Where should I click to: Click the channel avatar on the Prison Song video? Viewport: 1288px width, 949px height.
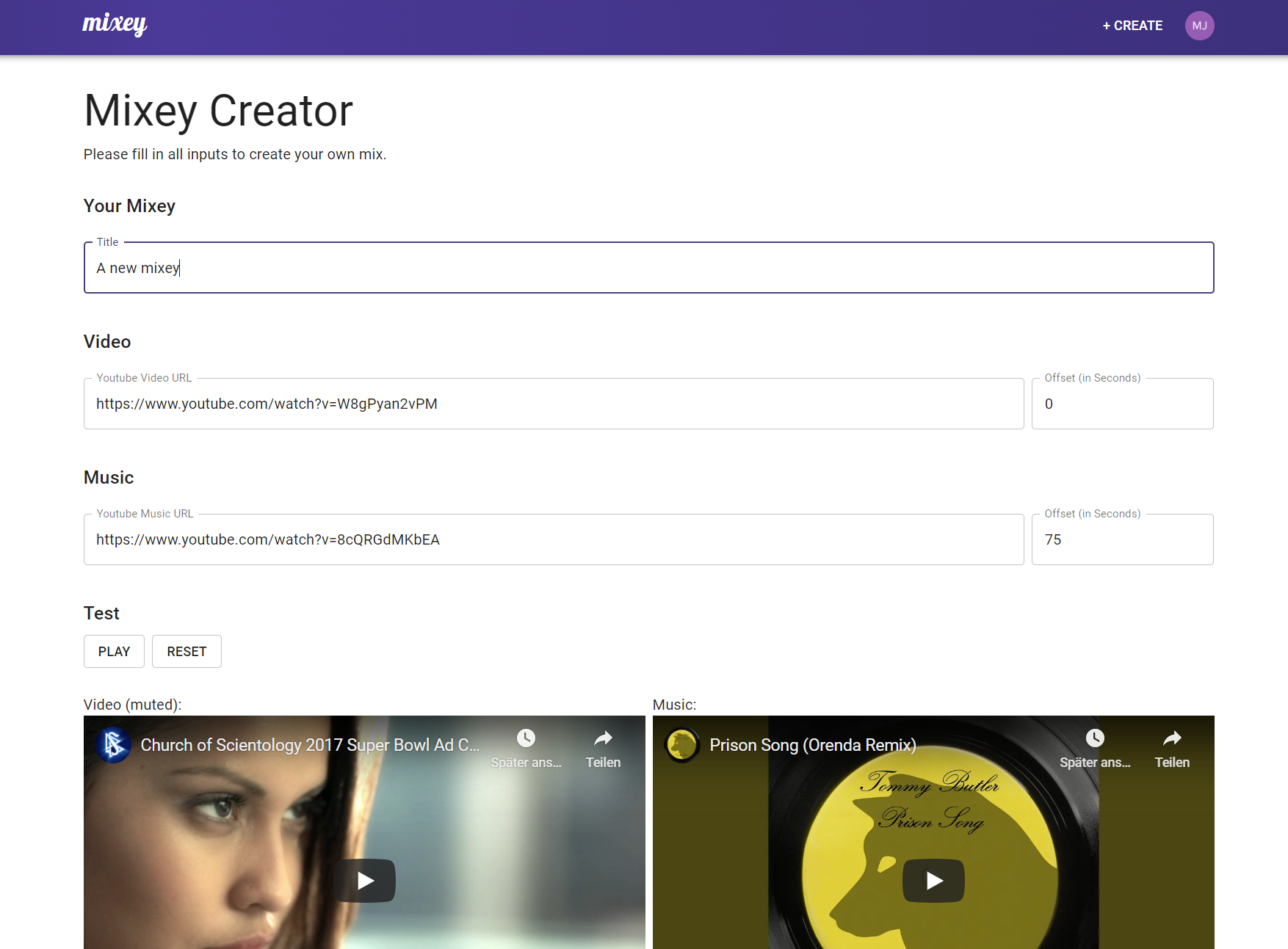pyautogui.click(x=682, y=744)
